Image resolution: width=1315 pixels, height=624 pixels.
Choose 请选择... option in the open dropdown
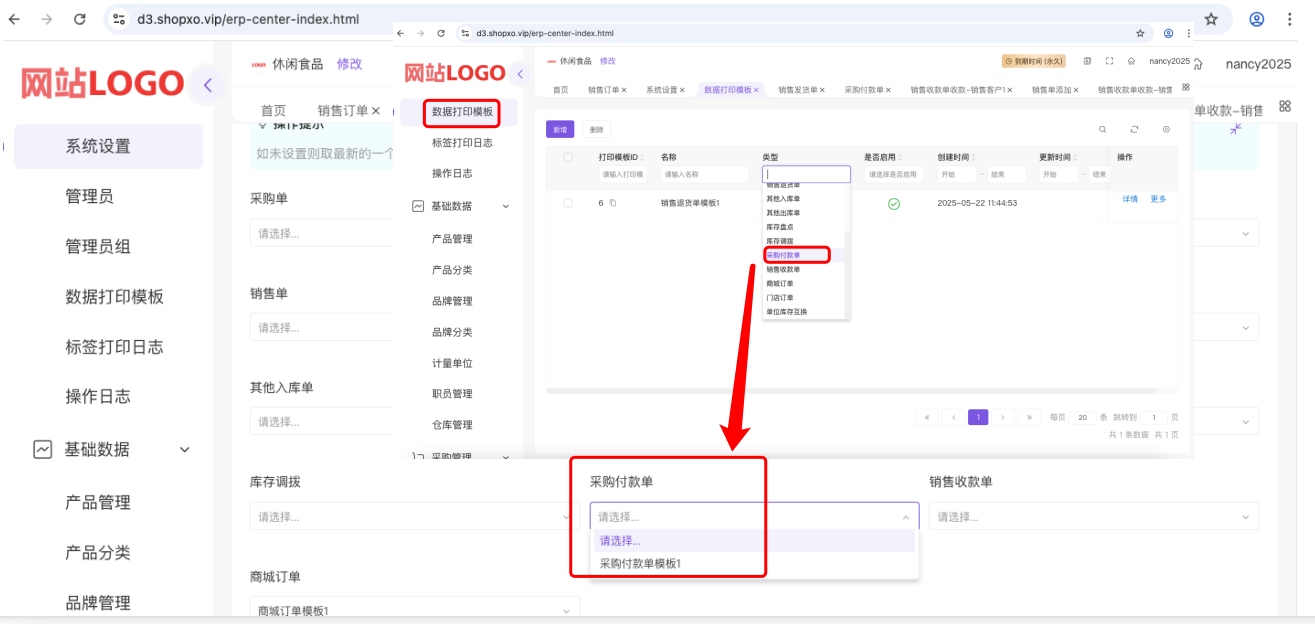point(754,541)
